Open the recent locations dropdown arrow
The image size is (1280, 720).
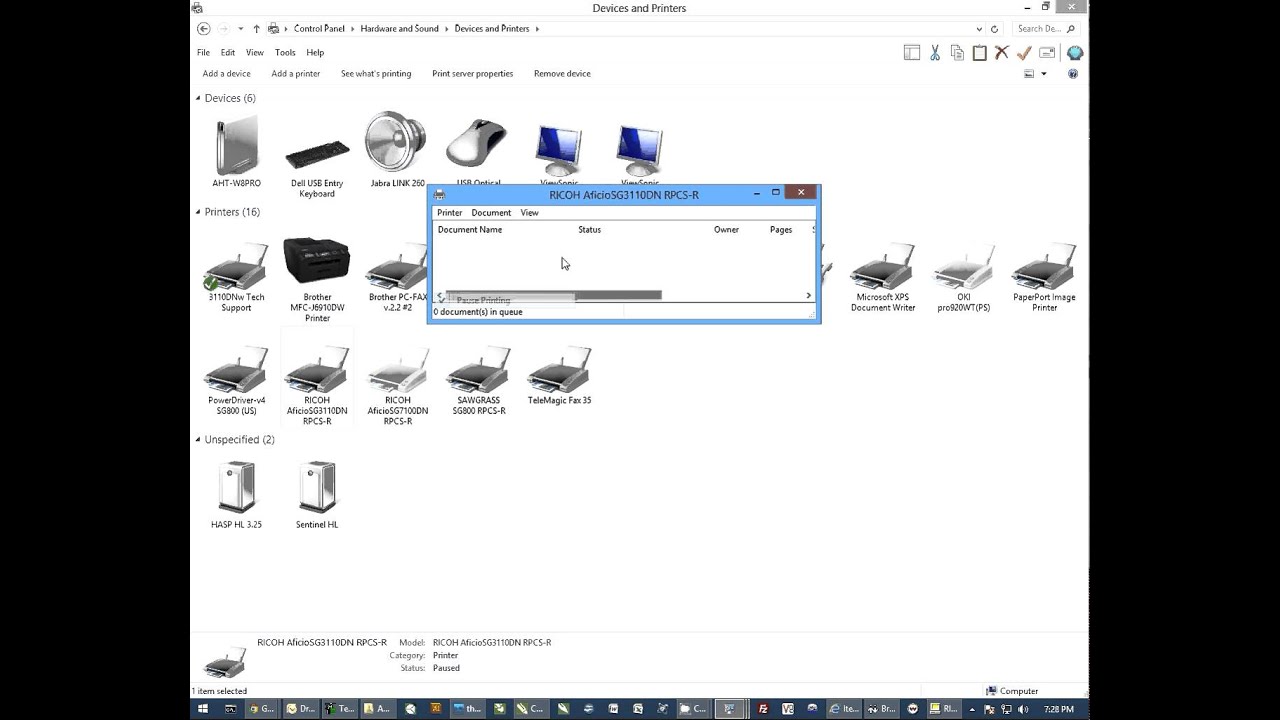[x=240, y=29]
